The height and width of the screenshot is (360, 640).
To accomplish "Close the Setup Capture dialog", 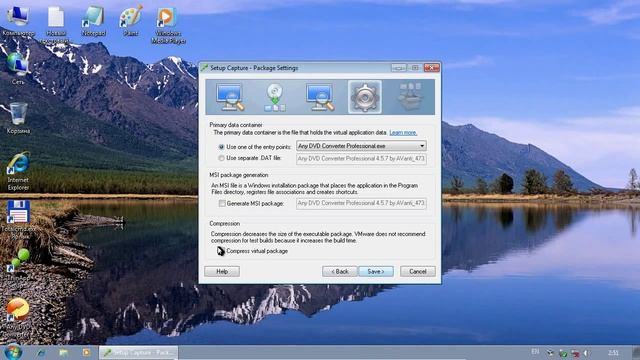I will [x=431, y=68].
